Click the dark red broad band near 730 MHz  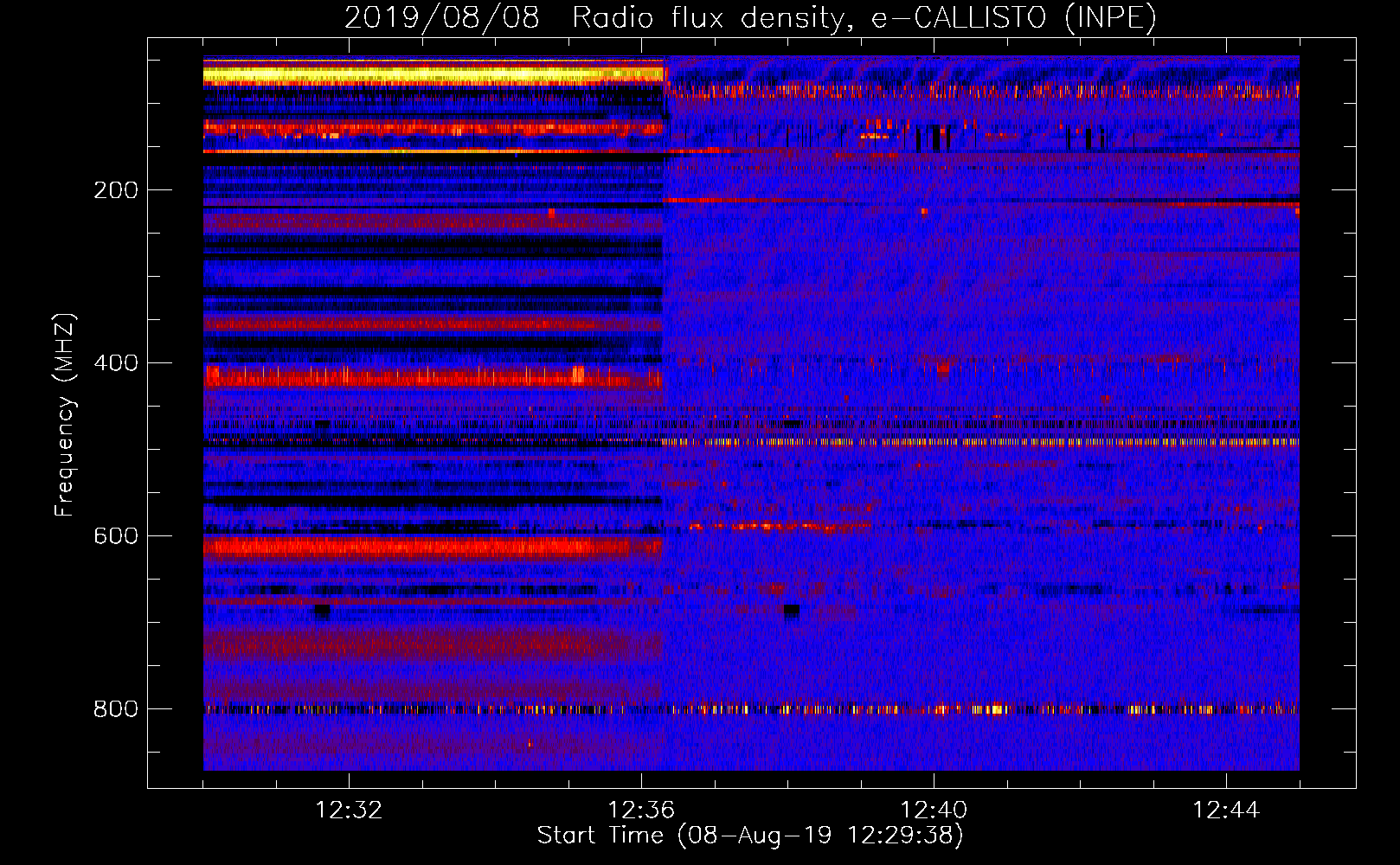point(433,644)
